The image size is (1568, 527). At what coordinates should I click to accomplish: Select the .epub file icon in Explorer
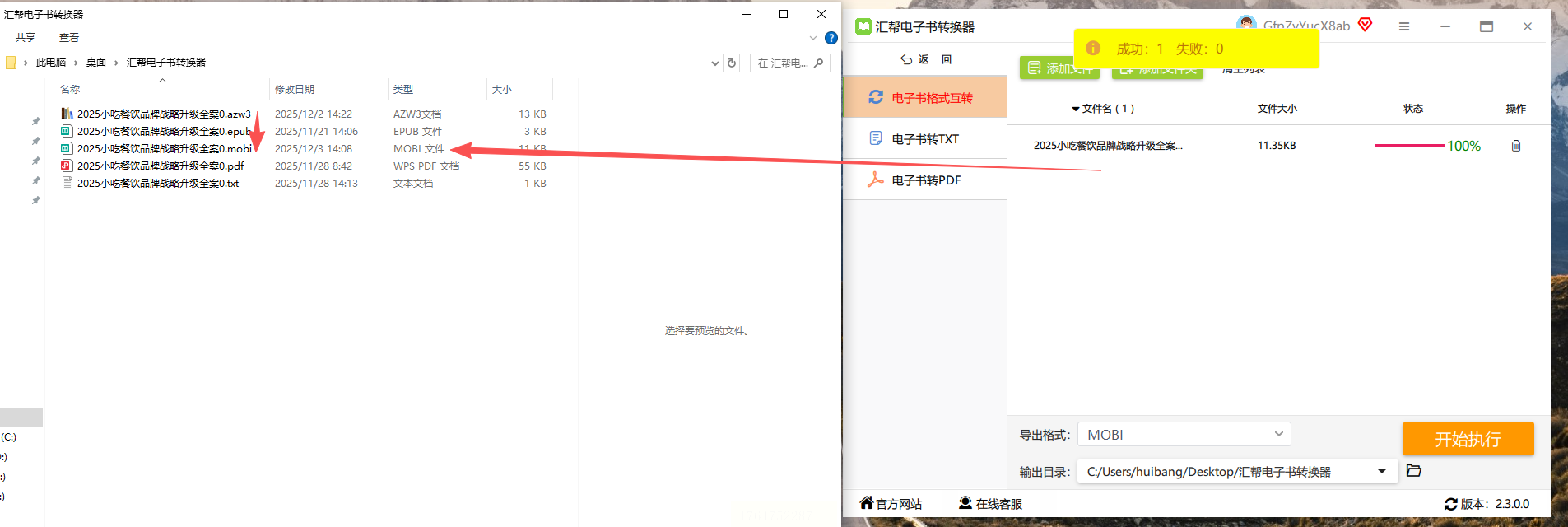[x=67, y=131]
